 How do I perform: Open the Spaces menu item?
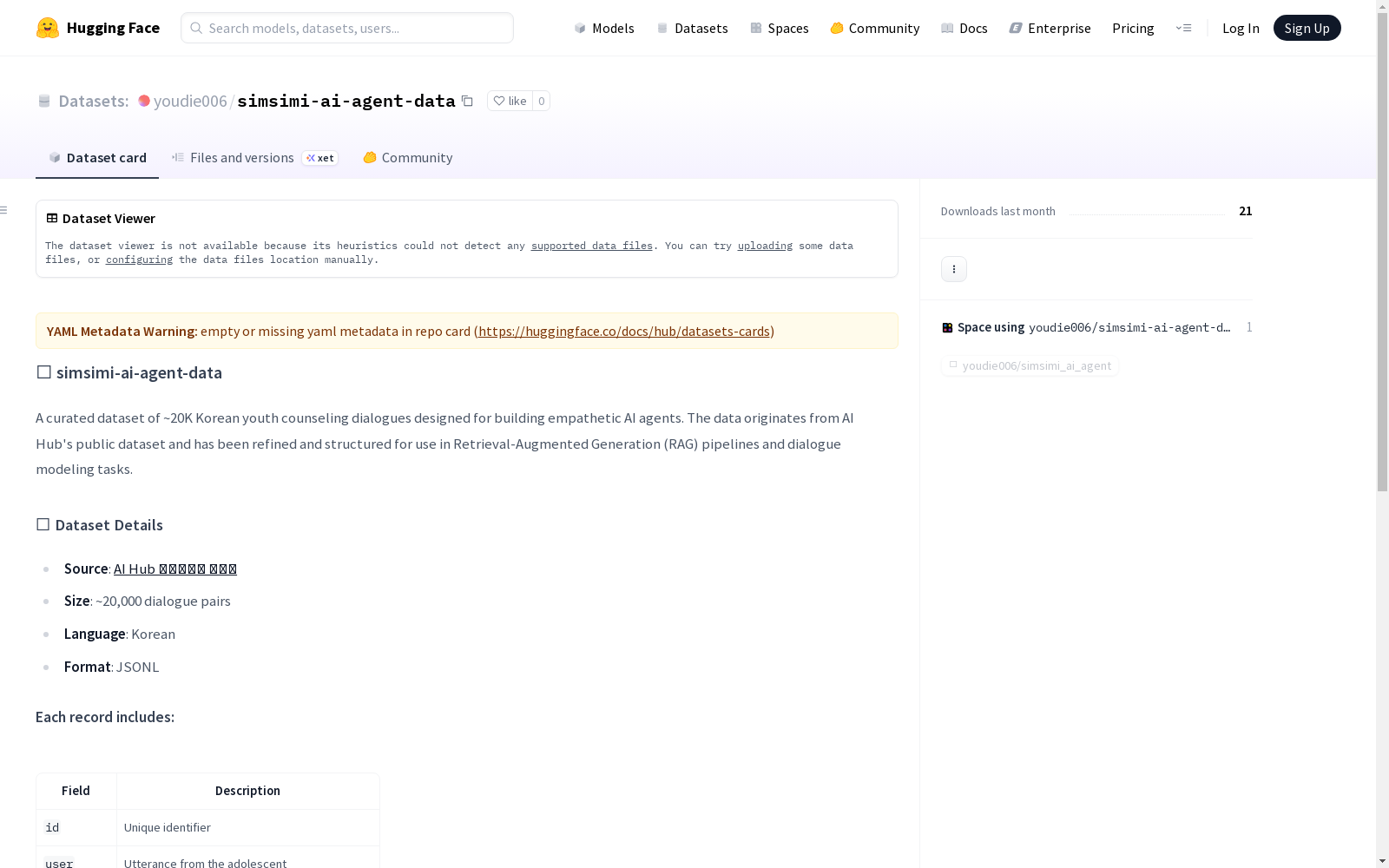780,28
